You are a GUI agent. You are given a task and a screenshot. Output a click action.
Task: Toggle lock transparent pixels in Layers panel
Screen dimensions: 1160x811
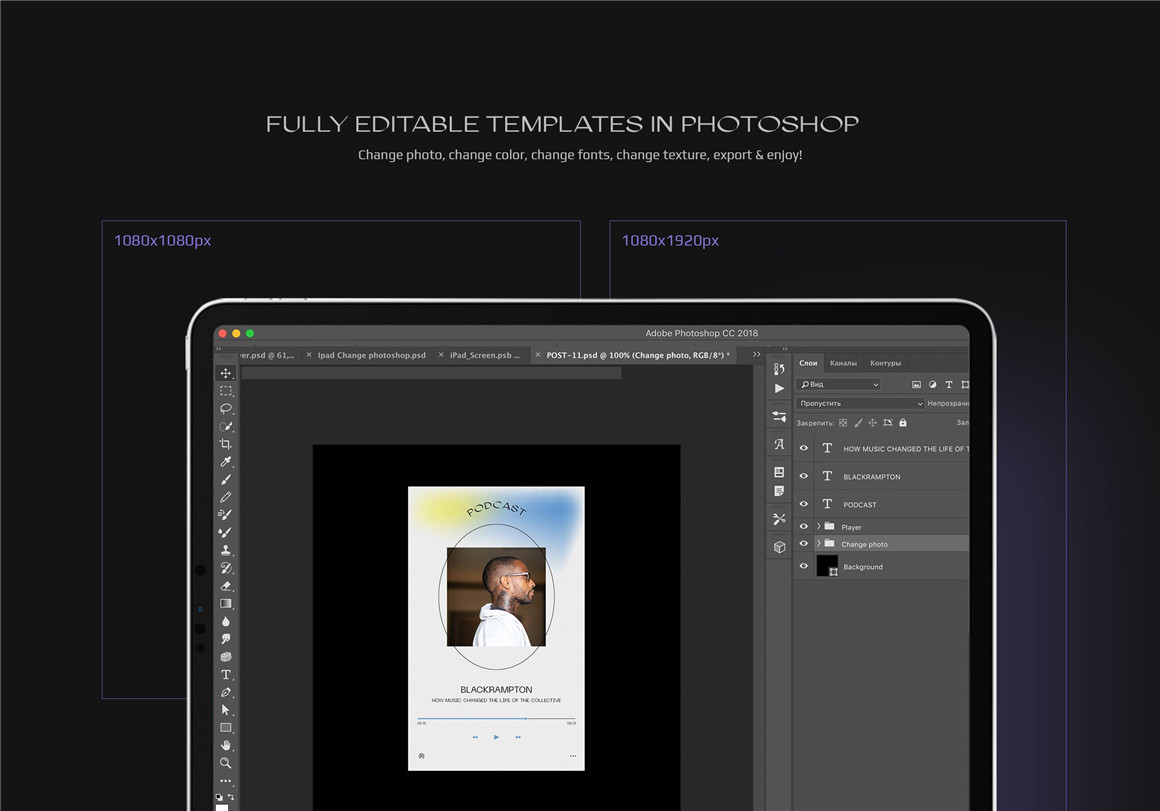pos(843,422)
